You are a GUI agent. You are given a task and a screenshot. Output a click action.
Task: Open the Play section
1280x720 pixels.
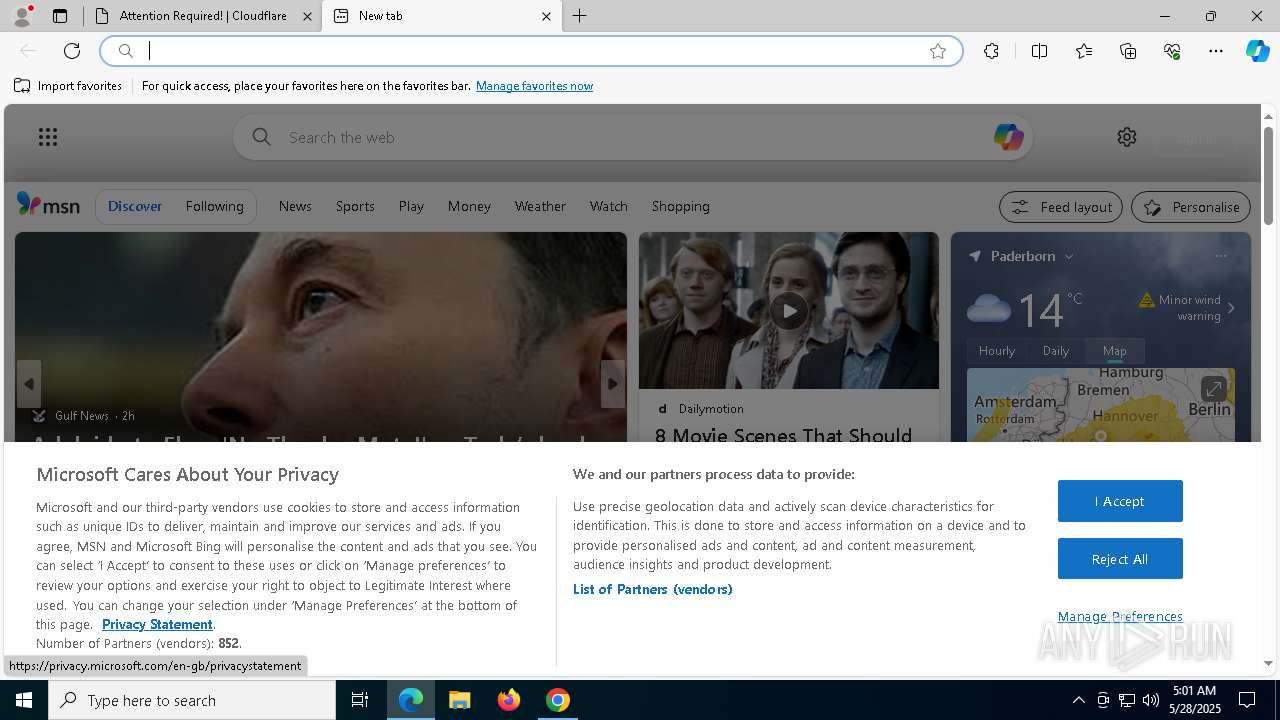(411, 206)
